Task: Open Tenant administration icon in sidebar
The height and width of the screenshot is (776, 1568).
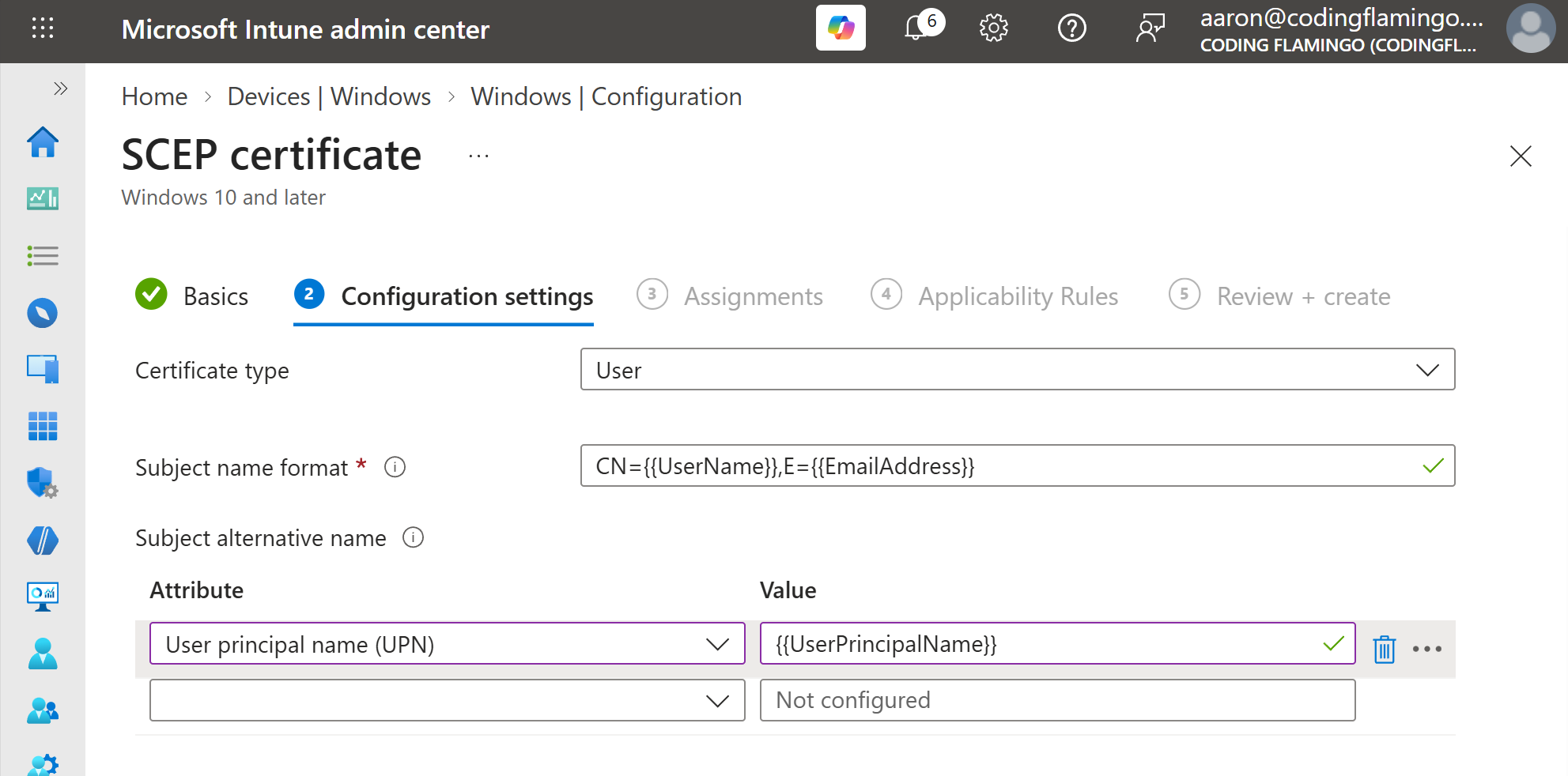Action: (x=43, y=765)
